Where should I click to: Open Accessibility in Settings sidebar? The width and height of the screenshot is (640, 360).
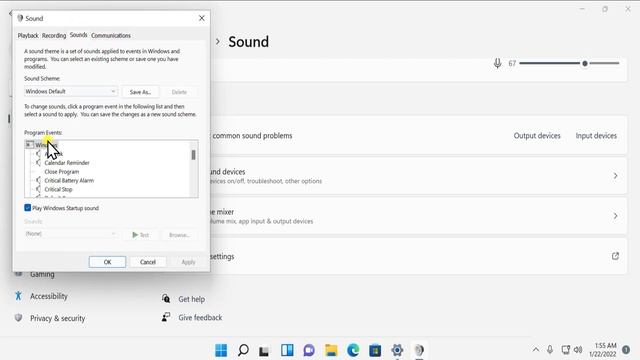(49, 296)
